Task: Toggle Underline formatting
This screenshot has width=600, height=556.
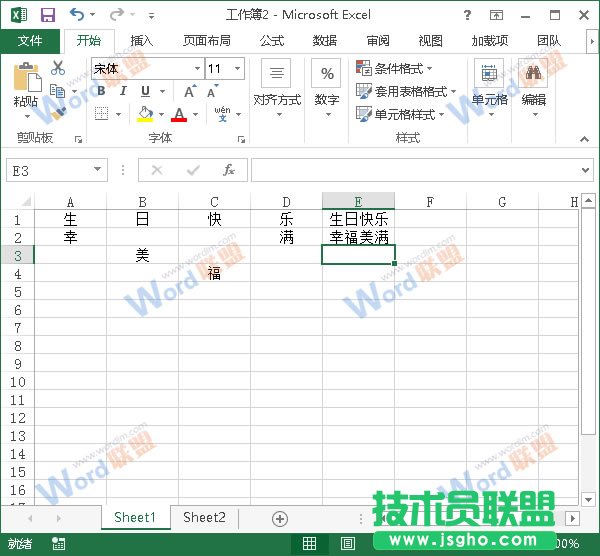Action: pyautogui.click(x=145, y=91)
